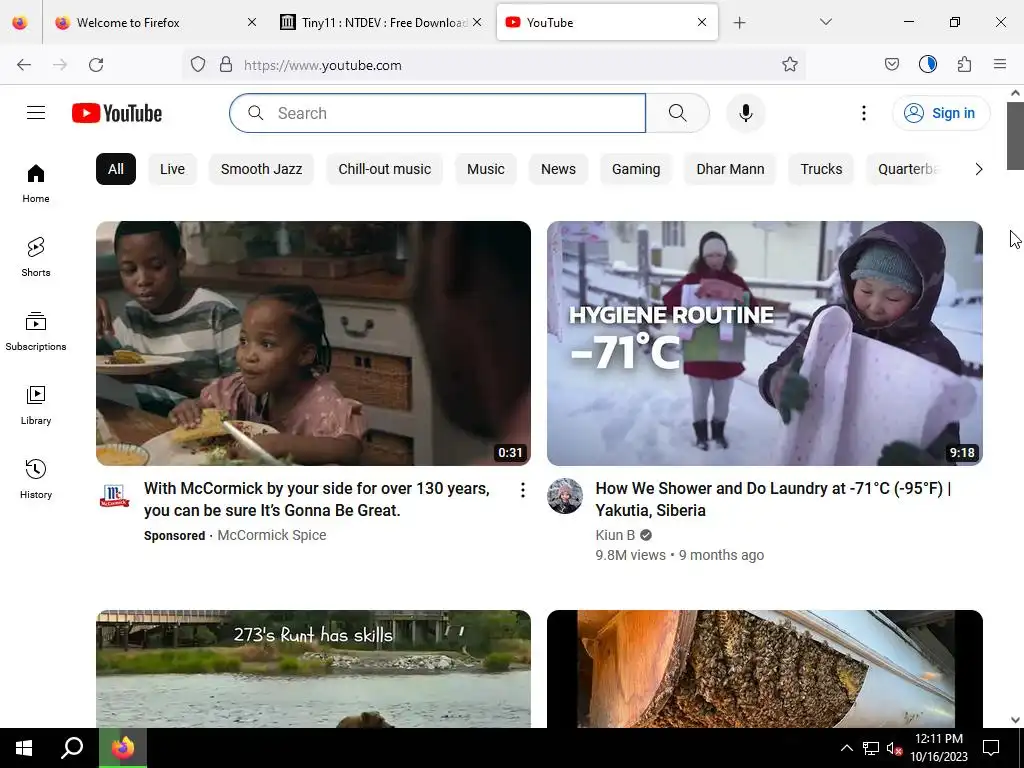Viewport: 1024px width, 768px height.
Task: Open Firefox View pinned button
Action: pos(20,23)
